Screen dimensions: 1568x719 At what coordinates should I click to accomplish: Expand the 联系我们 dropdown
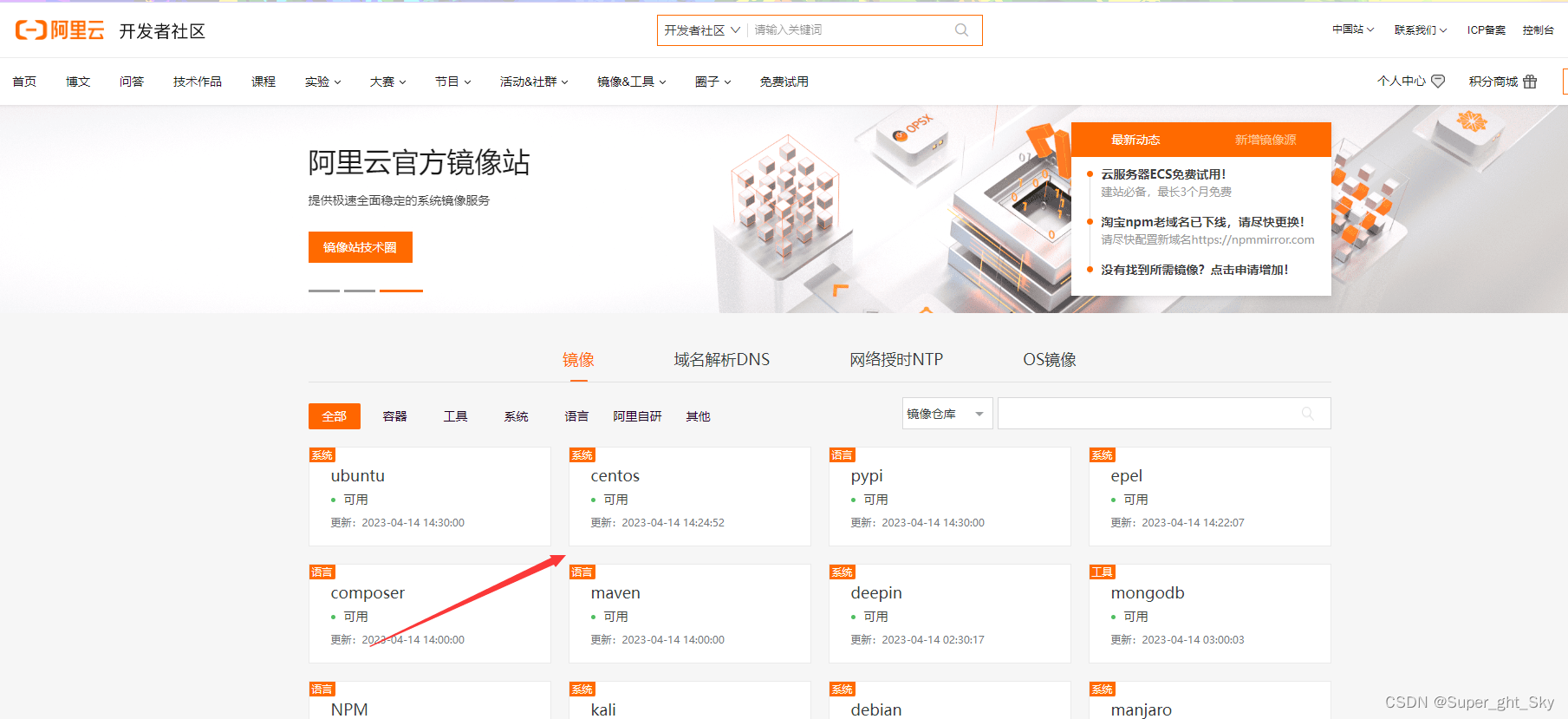tap(1421, 29)
